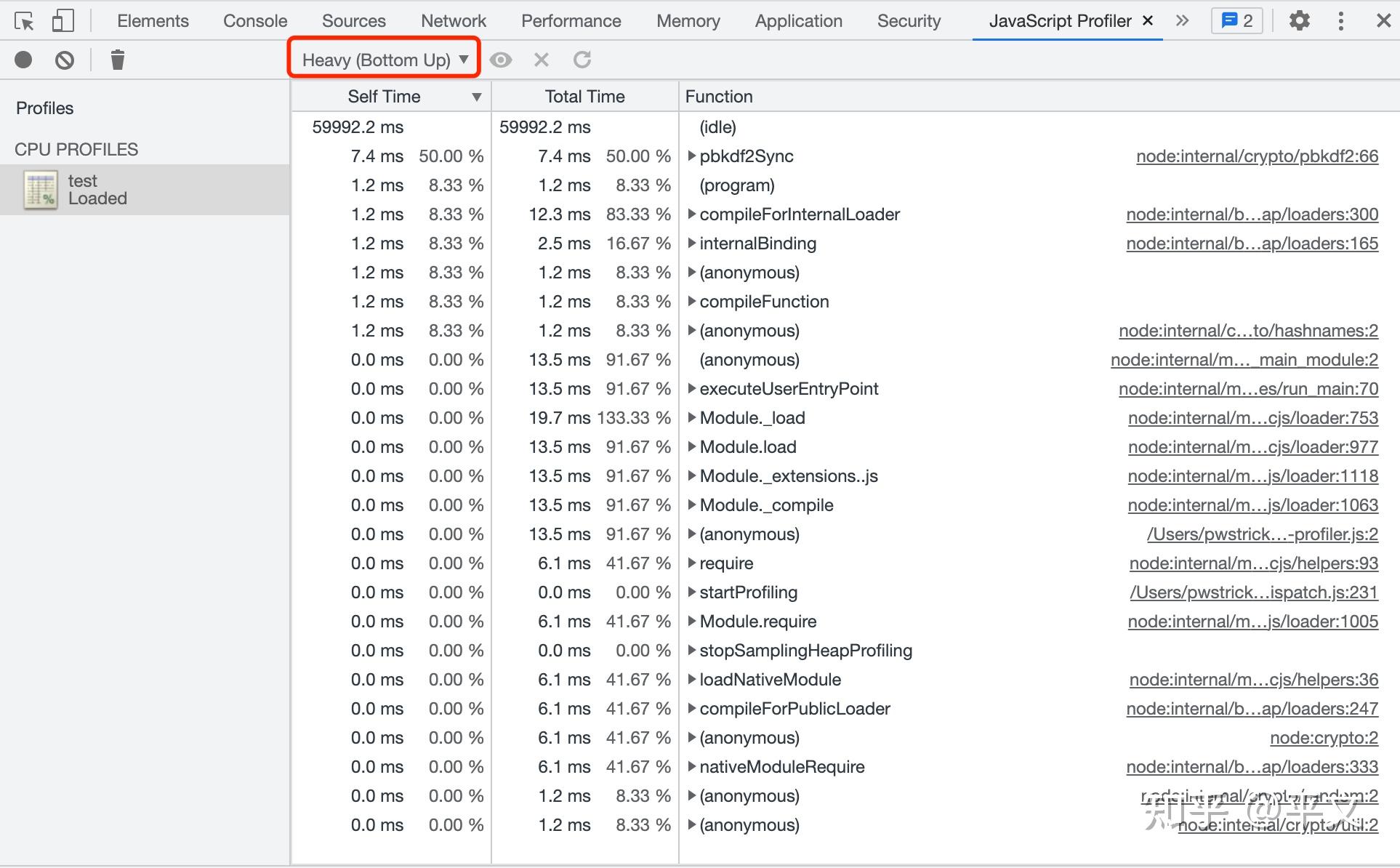This screenshot has width=1400, height=868.
Task: Expand the pbkdf2Sync function row
Action: [692, 156]
